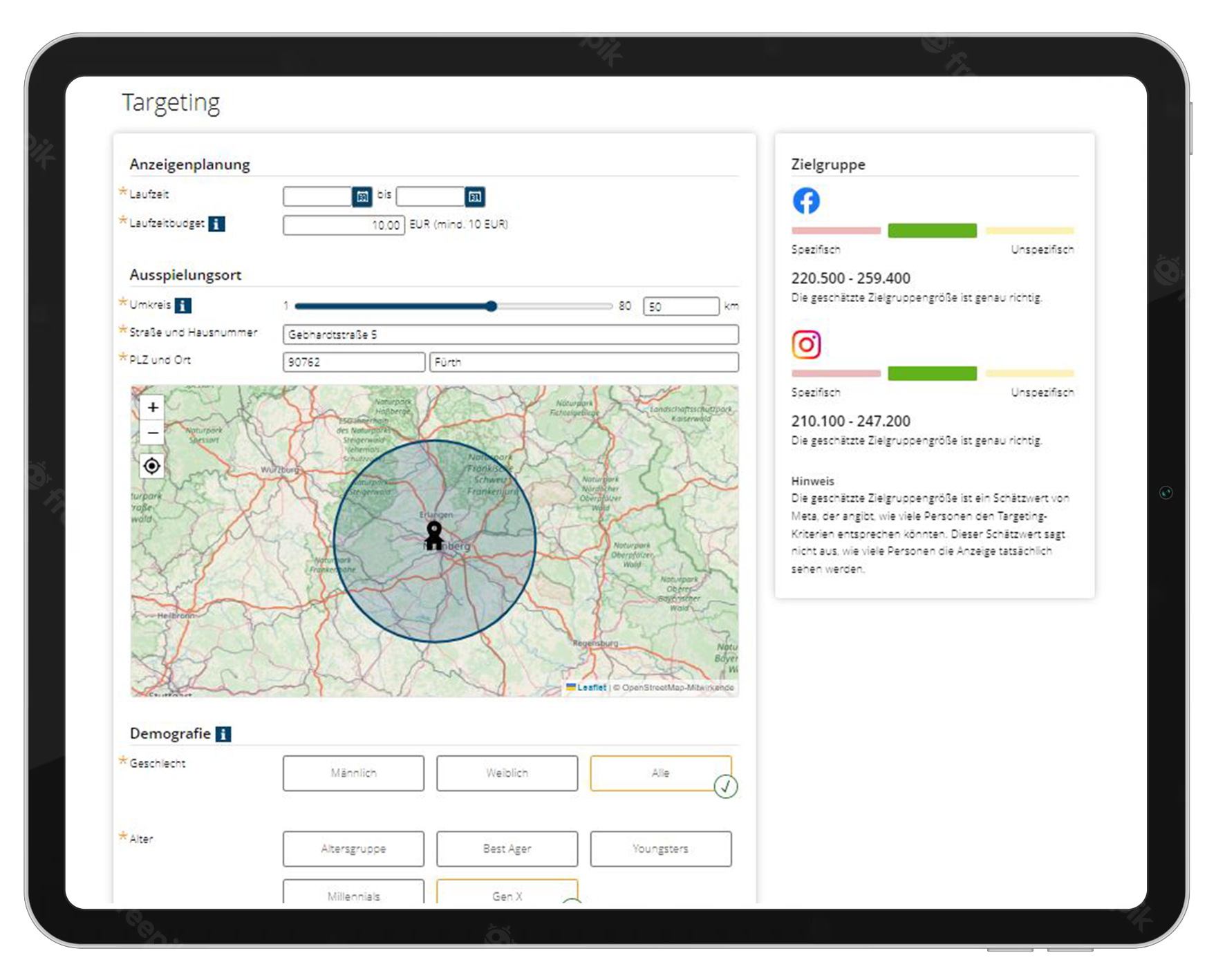1225x980 pixels.
Task: Select the Best Ager age option
Action: 507,849
